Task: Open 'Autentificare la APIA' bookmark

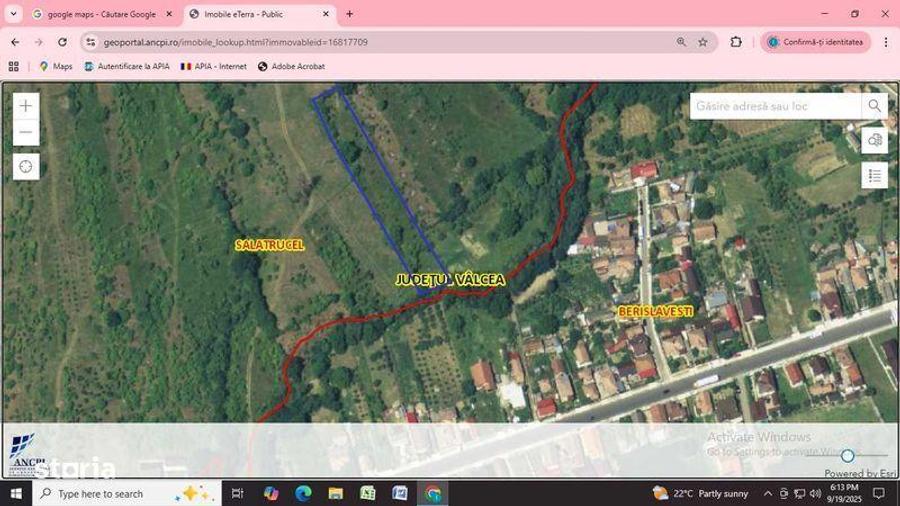Action: point(127,67)
